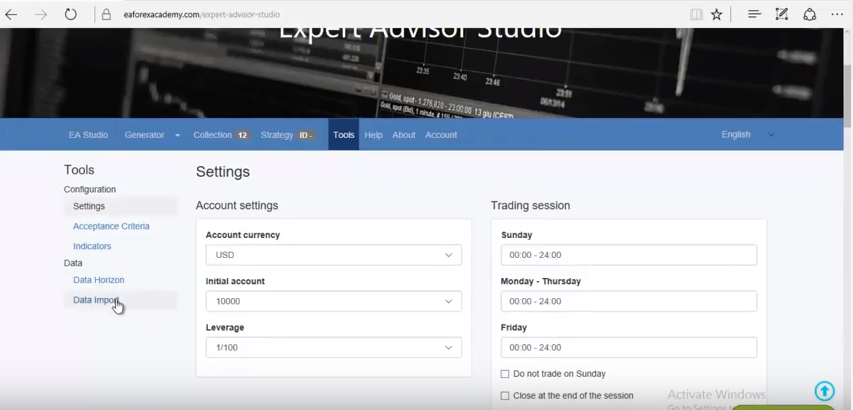
Task: Open browser more options ellipsis
Action: pos(837,15)
